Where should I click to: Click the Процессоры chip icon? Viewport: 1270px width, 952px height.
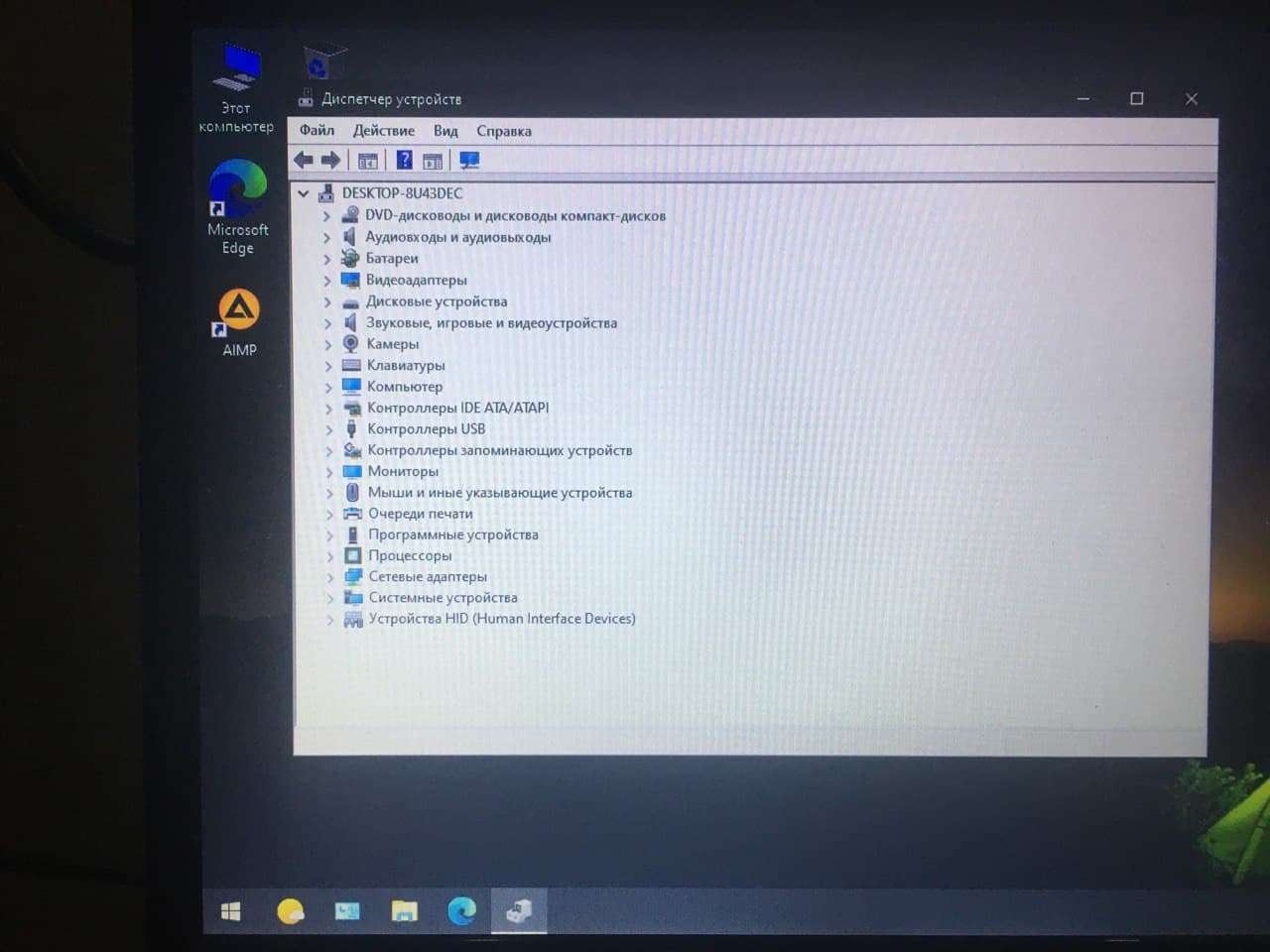352,555
